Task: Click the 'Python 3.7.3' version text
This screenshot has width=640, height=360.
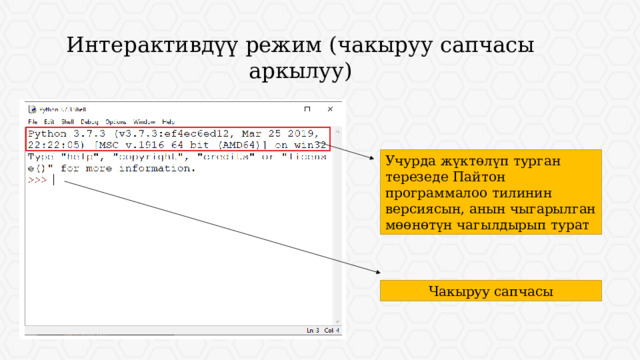Action: (x=67, y=133)
